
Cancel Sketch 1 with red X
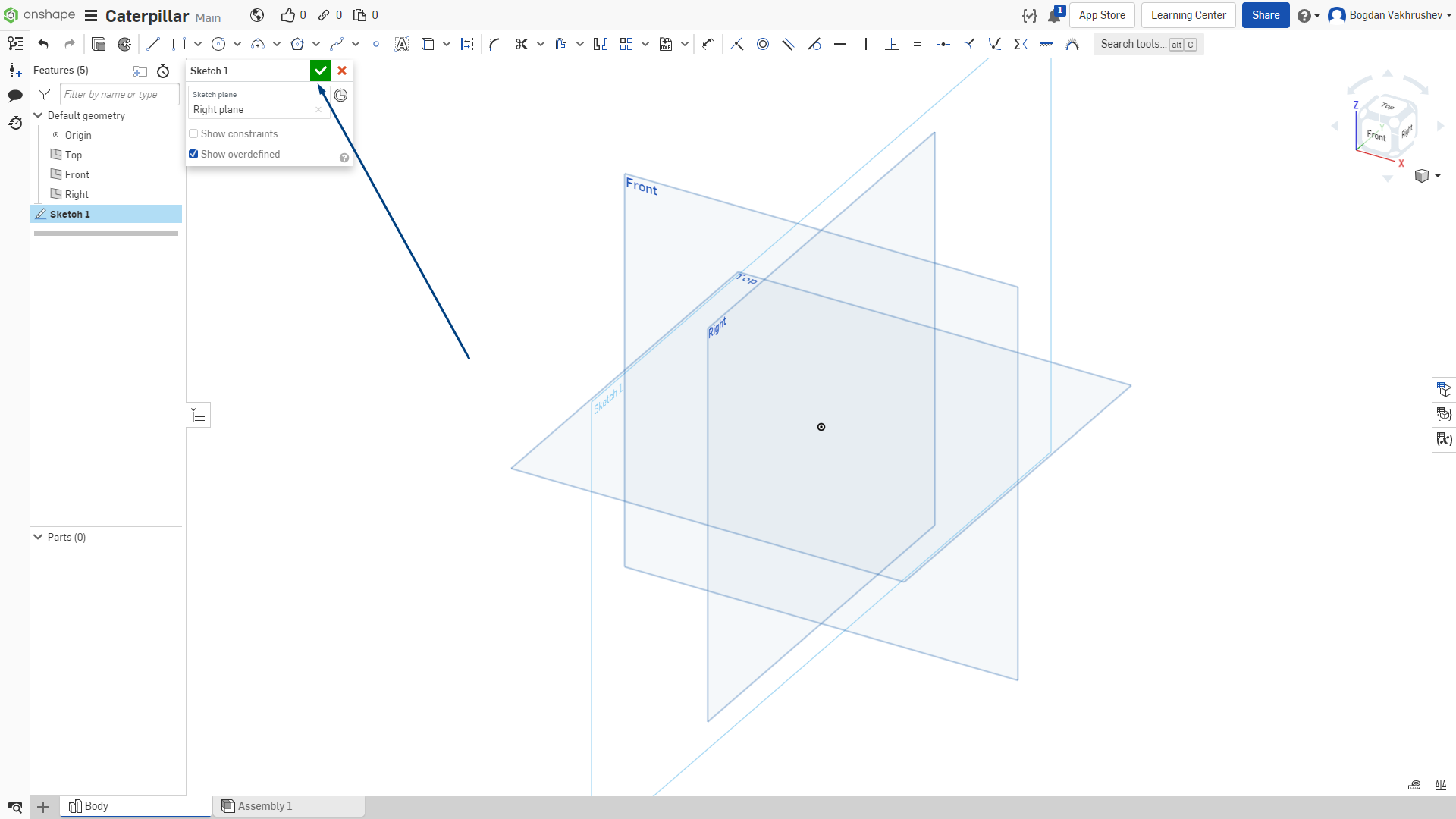(342, 71)
